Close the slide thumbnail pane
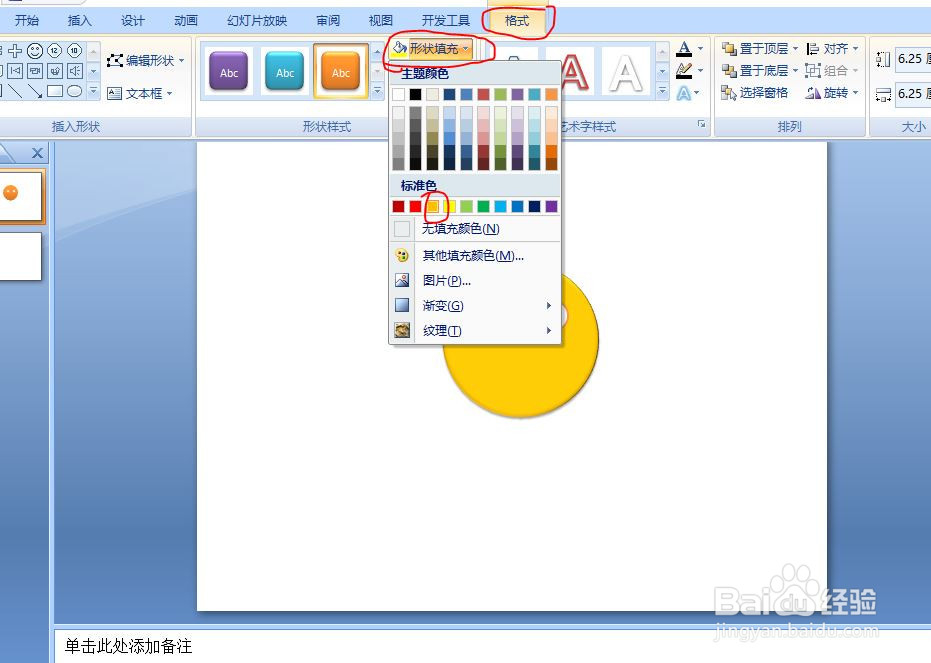 tap(37, 153)
